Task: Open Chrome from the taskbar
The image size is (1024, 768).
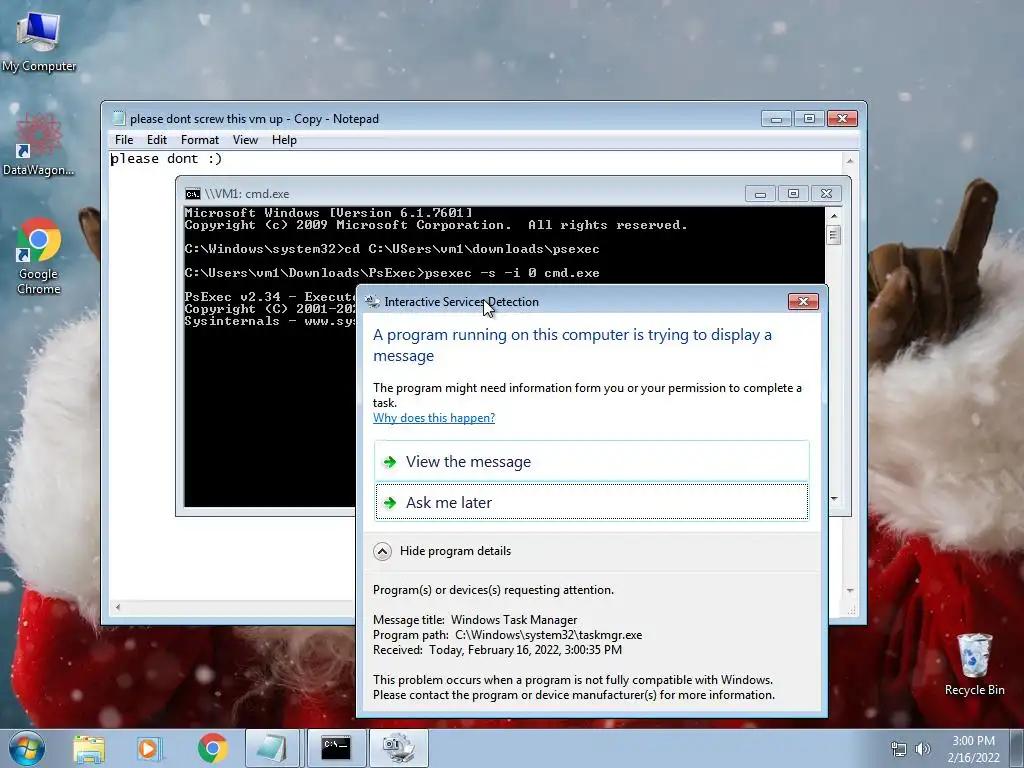Action: click(x=212, y=748)
